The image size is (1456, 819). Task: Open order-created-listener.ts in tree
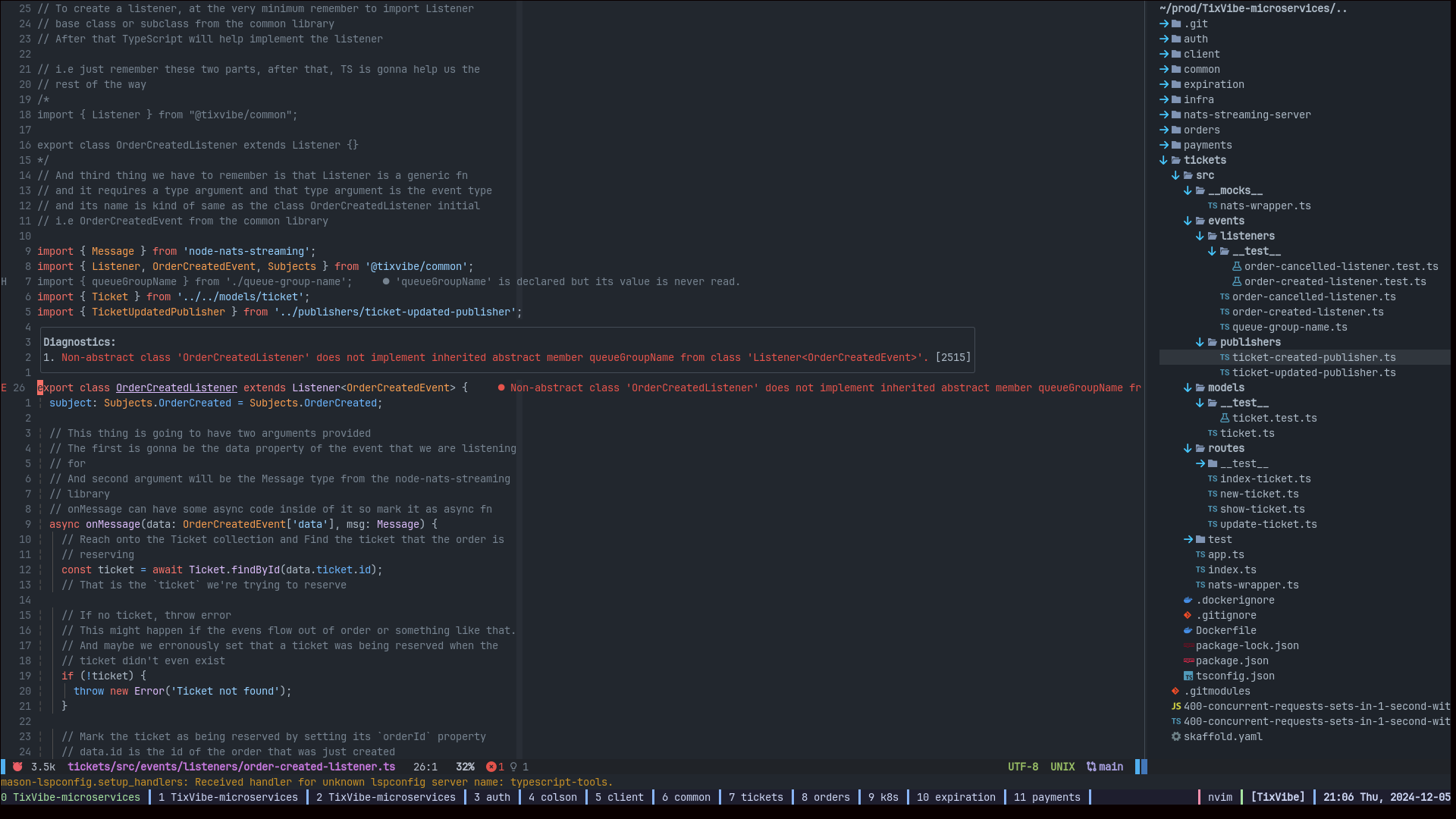coord(1307,312)
